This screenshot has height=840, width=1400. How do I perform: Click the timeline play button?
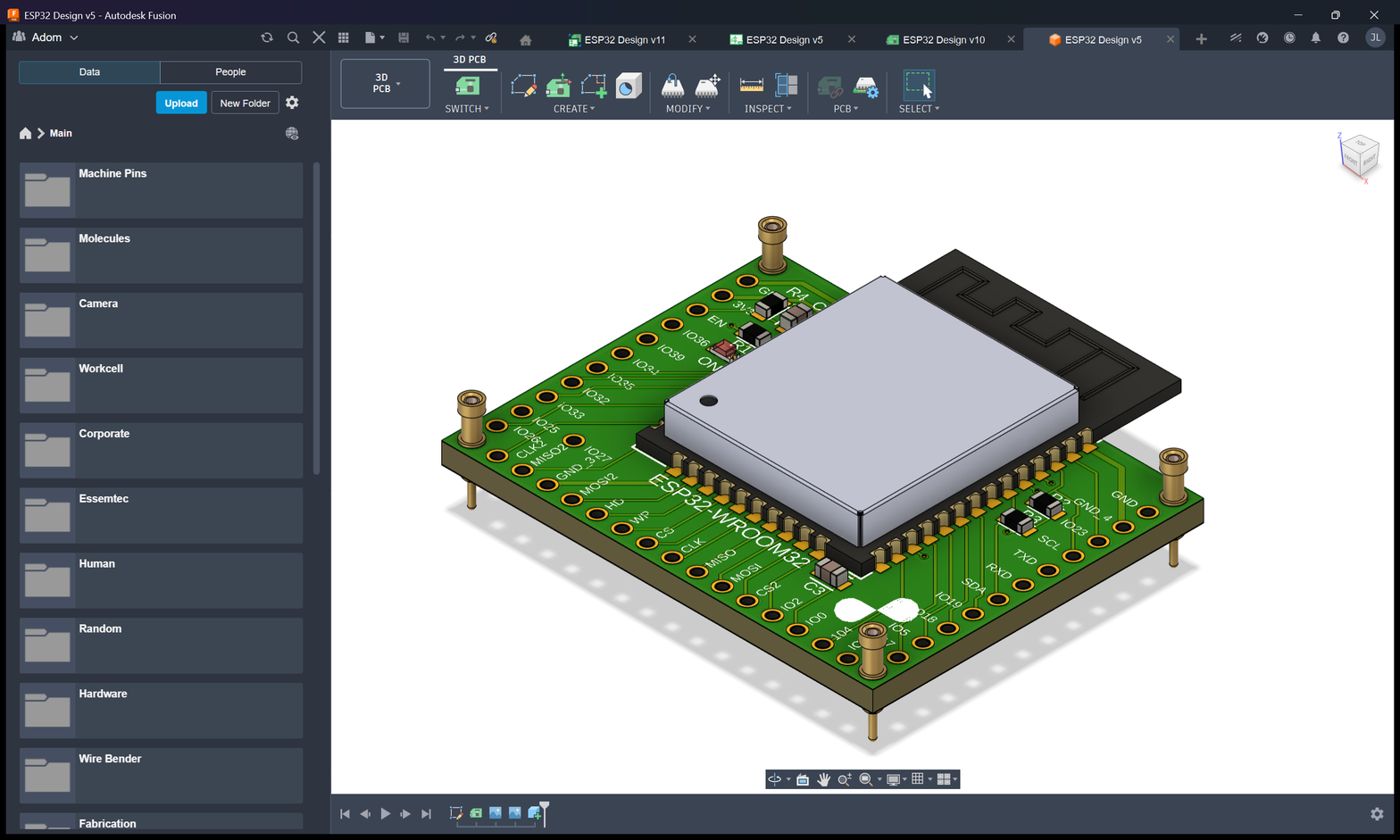click(386, 814)
